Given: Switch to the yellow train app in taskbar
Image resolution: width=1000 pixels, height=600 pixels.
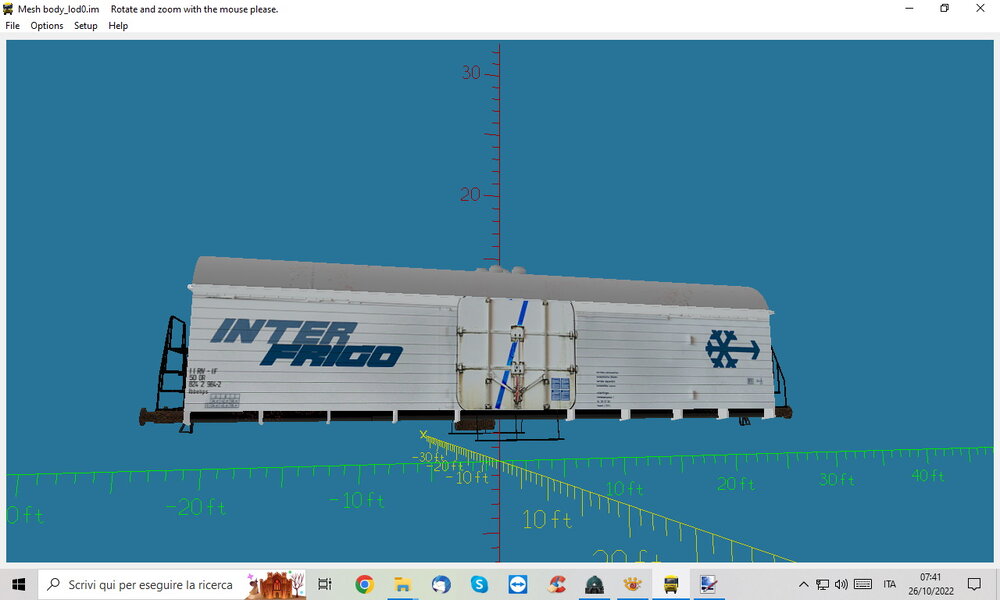Looking at the screenshot, I should click(671, 584).
